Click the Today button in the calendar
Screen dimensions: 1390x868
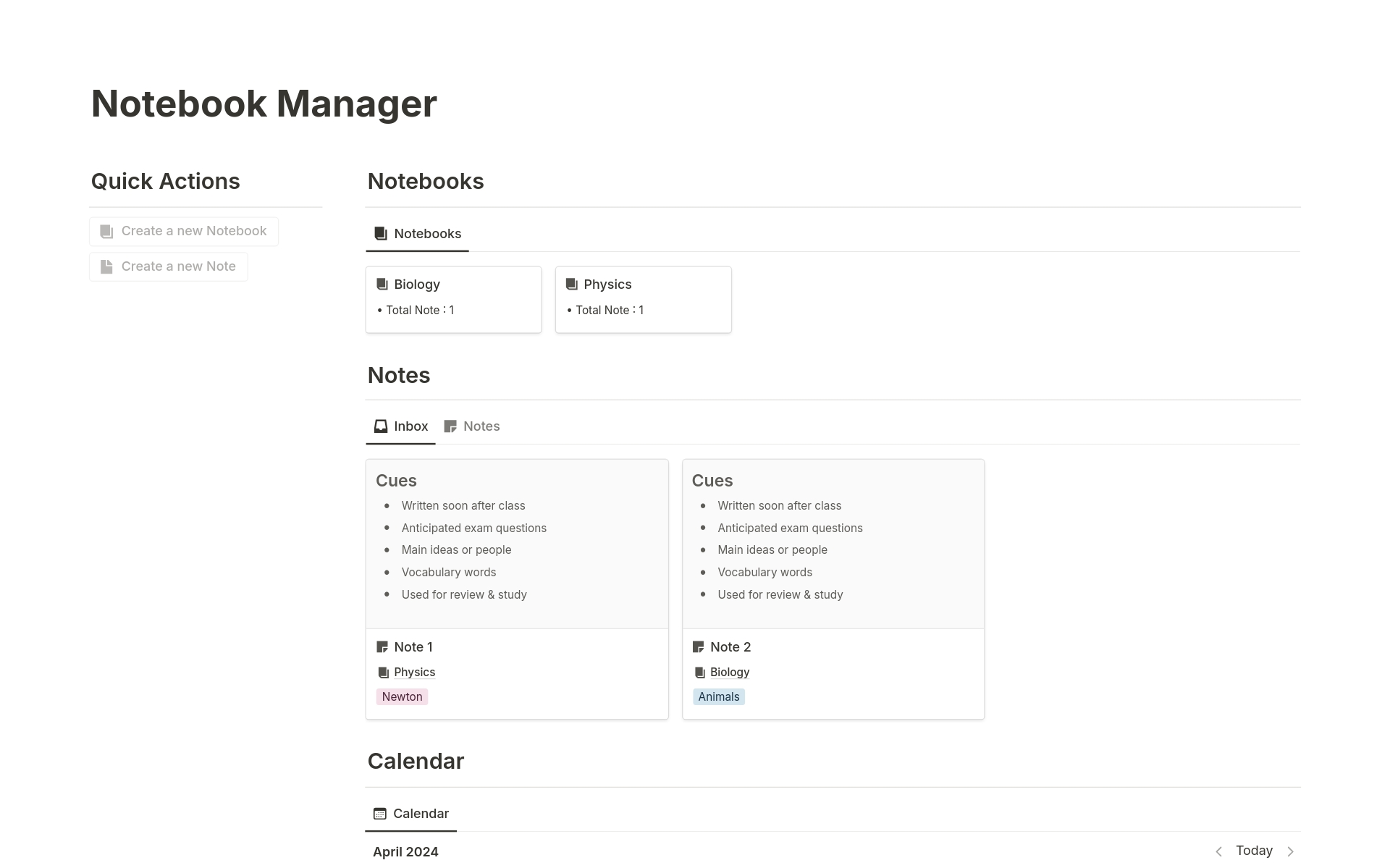click(x=1254, y=851)
